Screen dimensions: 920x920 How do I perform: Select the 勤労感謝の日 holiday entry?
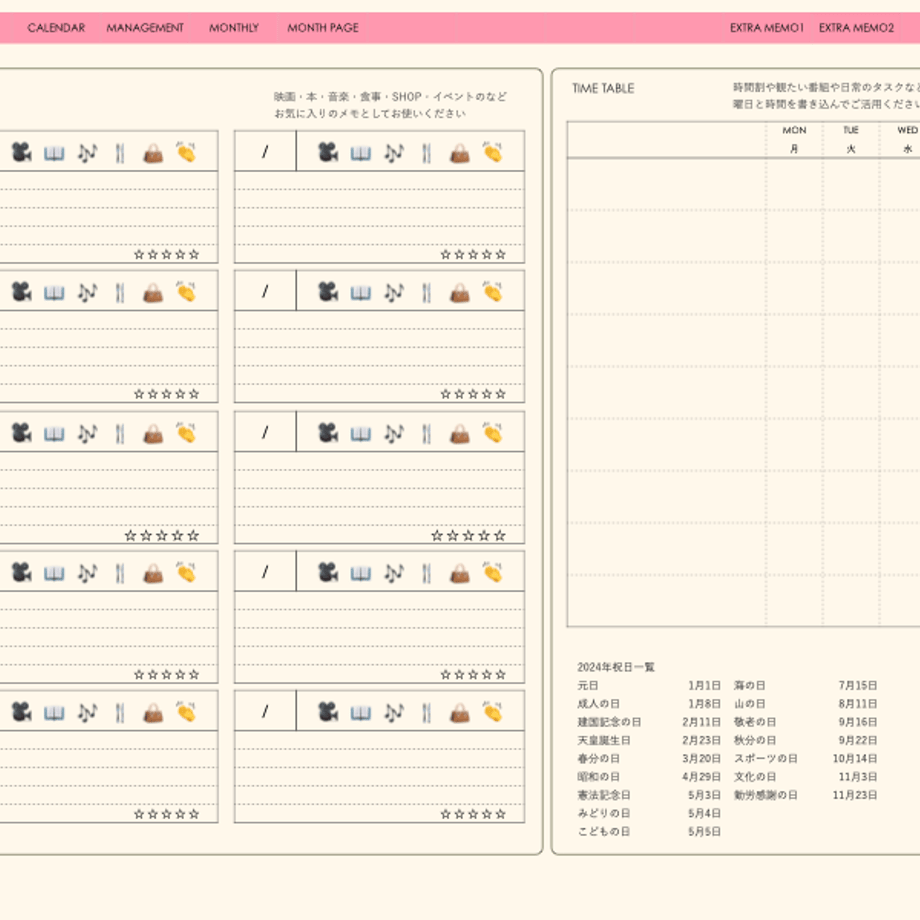[766, 795]
